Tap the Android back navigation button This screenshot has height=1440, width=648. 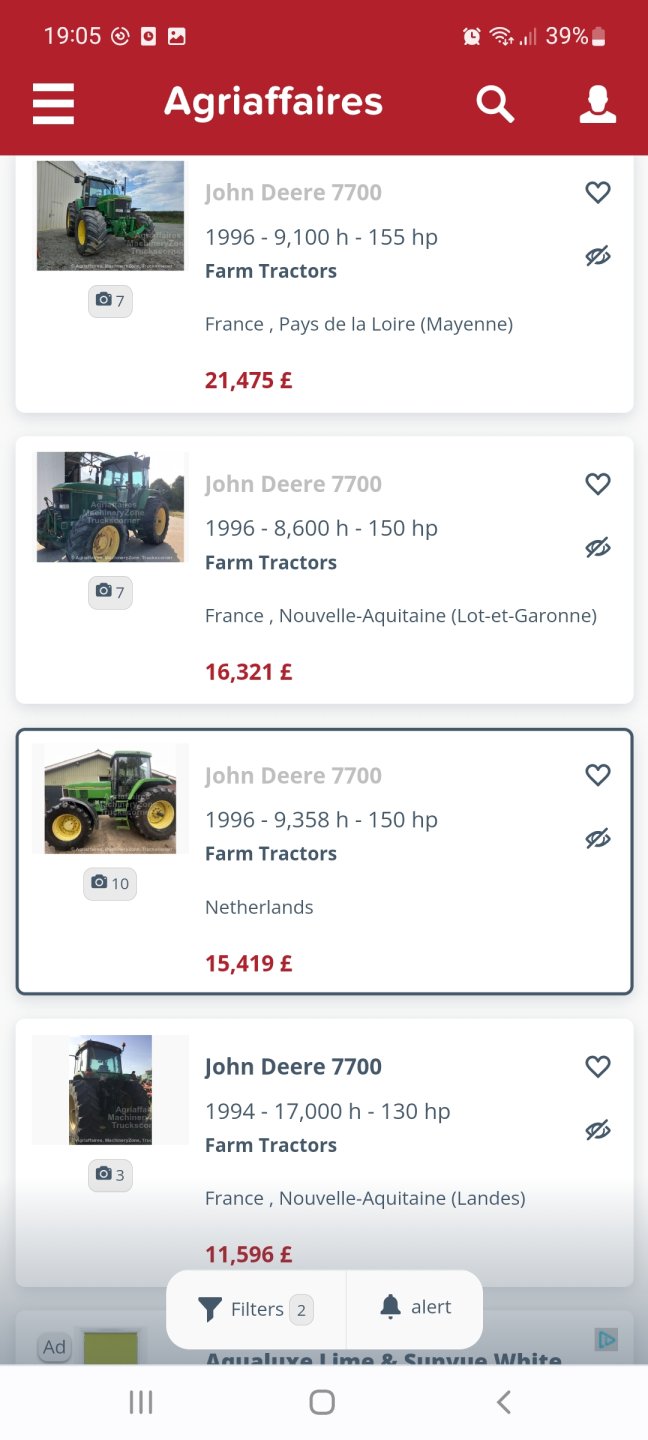coord(504,1401)
